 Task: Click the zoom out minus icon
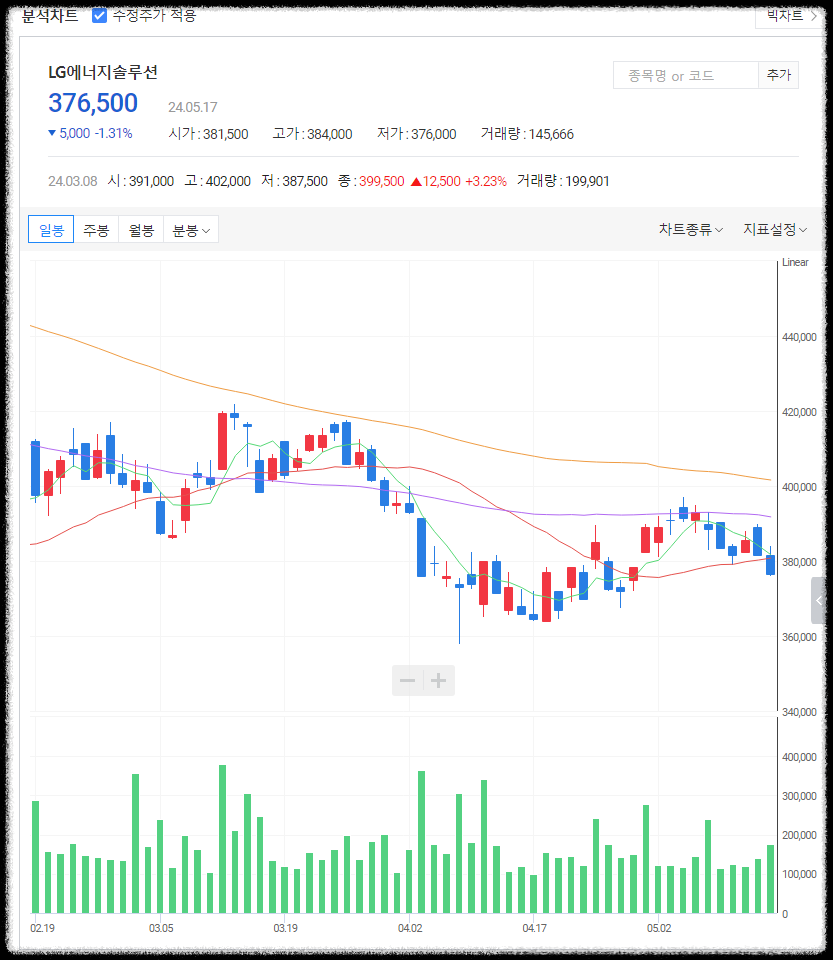click(408, 680)
